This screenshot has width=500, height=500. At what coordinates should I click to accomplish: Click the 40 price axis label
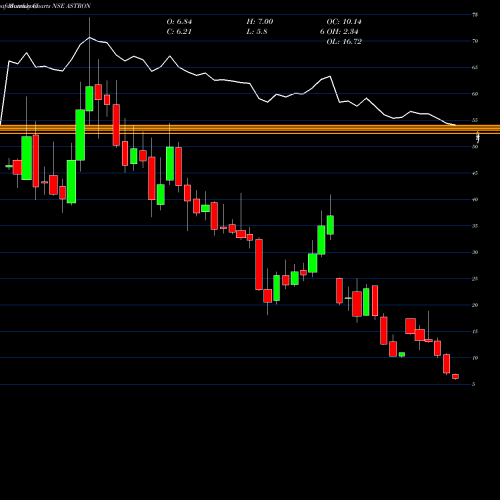tap(475, 199)
